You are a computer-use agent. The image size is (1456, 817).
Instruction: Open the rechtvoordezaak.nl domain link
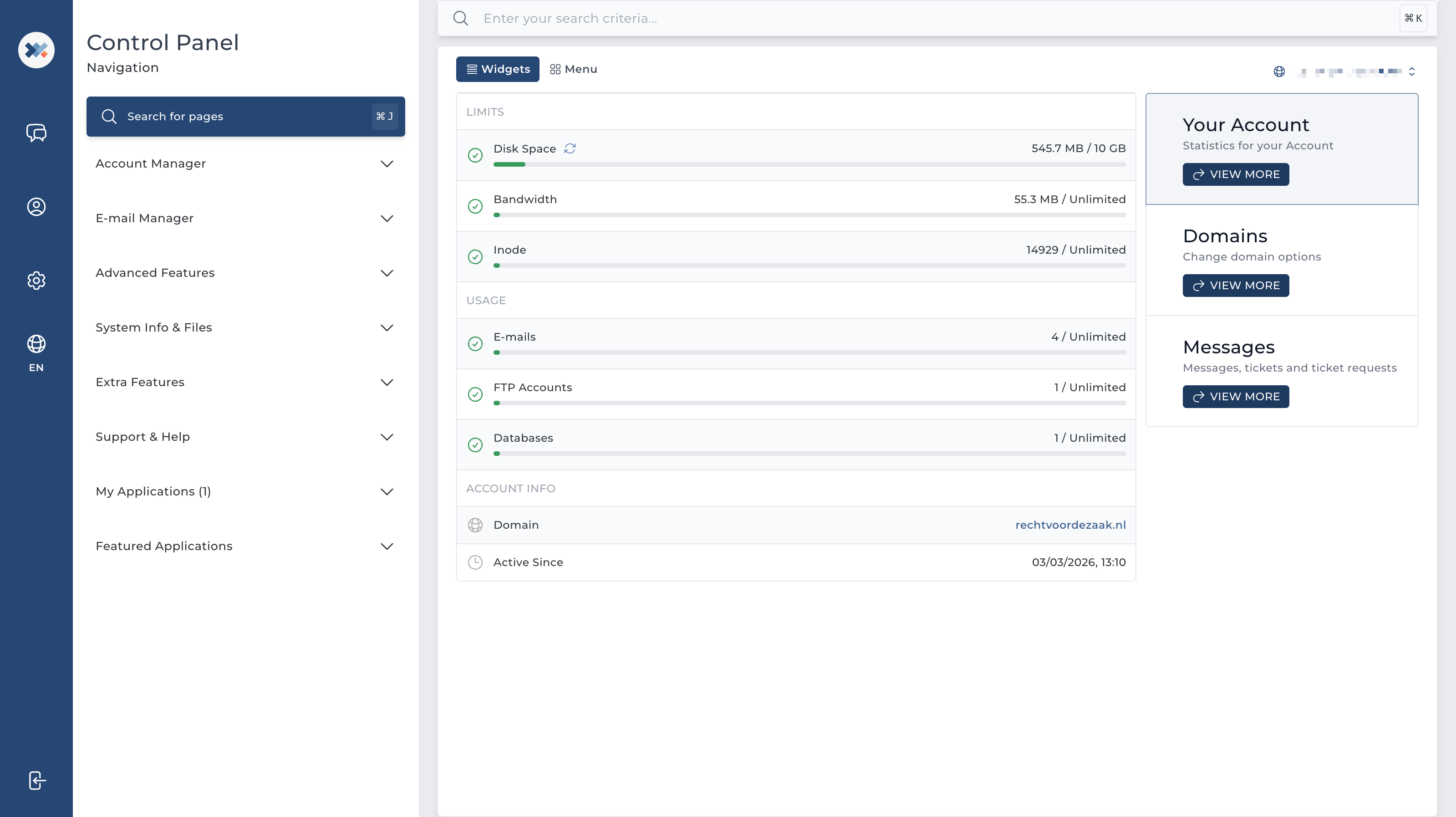tap(1070, 525)
